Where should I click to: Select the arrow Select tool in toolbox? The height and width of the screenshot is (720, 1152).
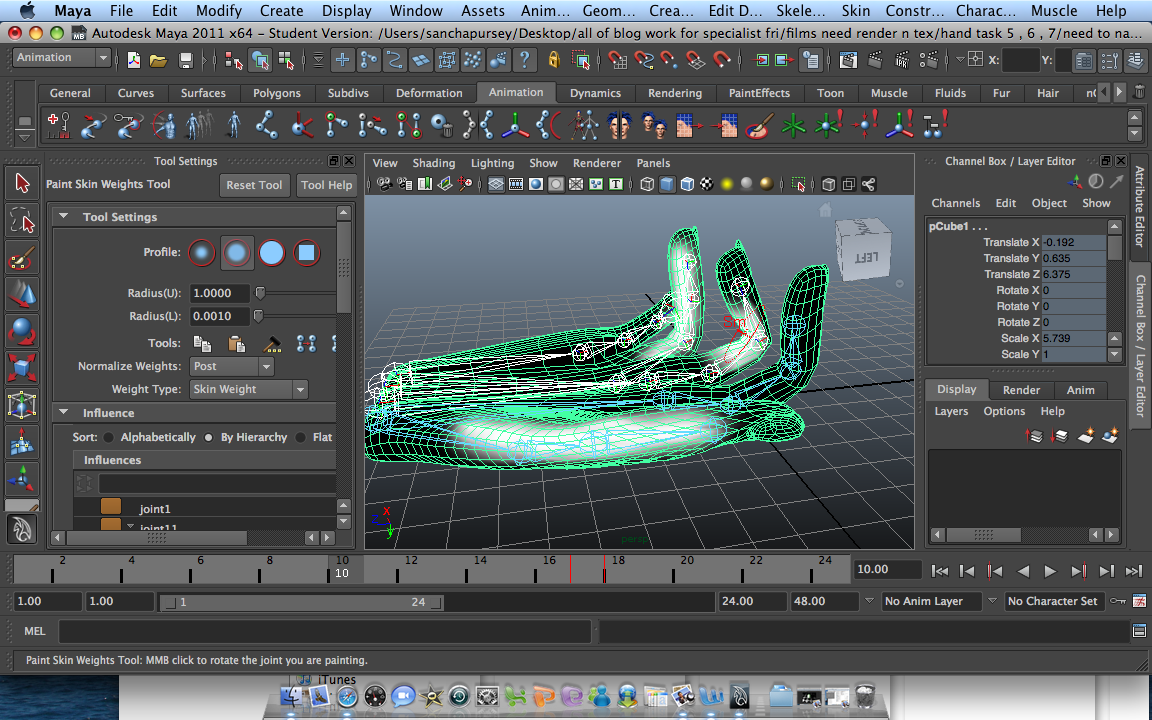22,183
